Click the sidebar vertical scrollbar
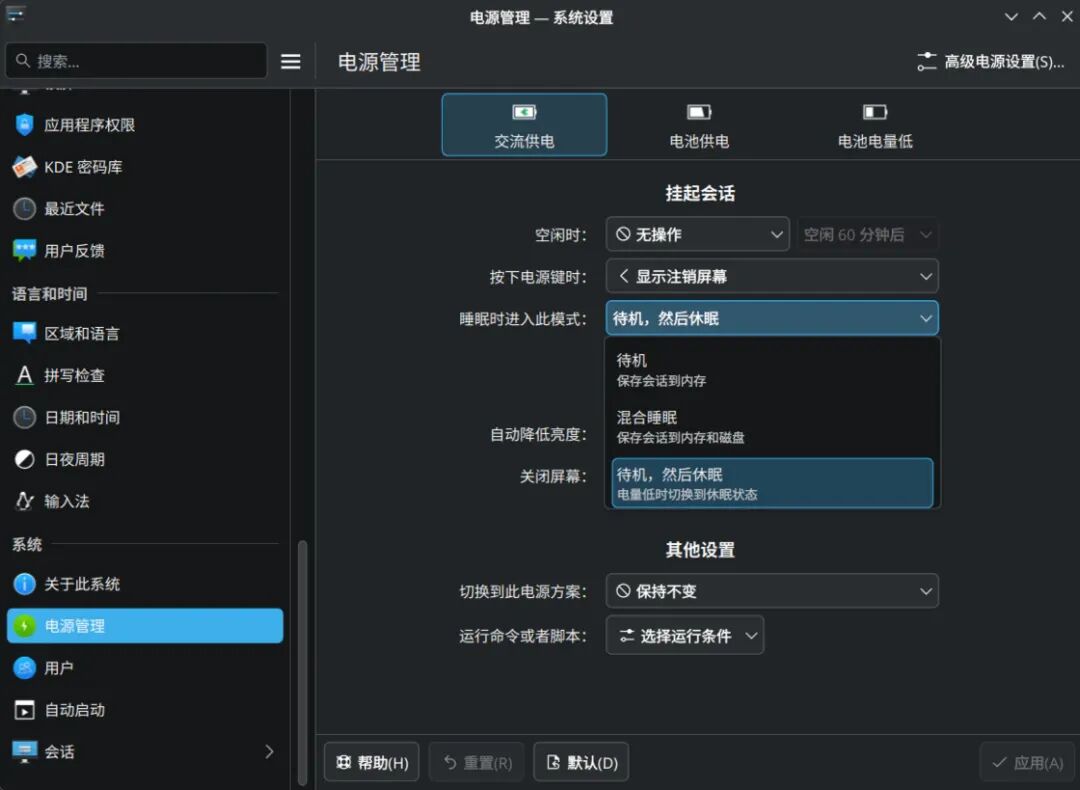The image size is (1080, 790). click(x=302, y=663)
